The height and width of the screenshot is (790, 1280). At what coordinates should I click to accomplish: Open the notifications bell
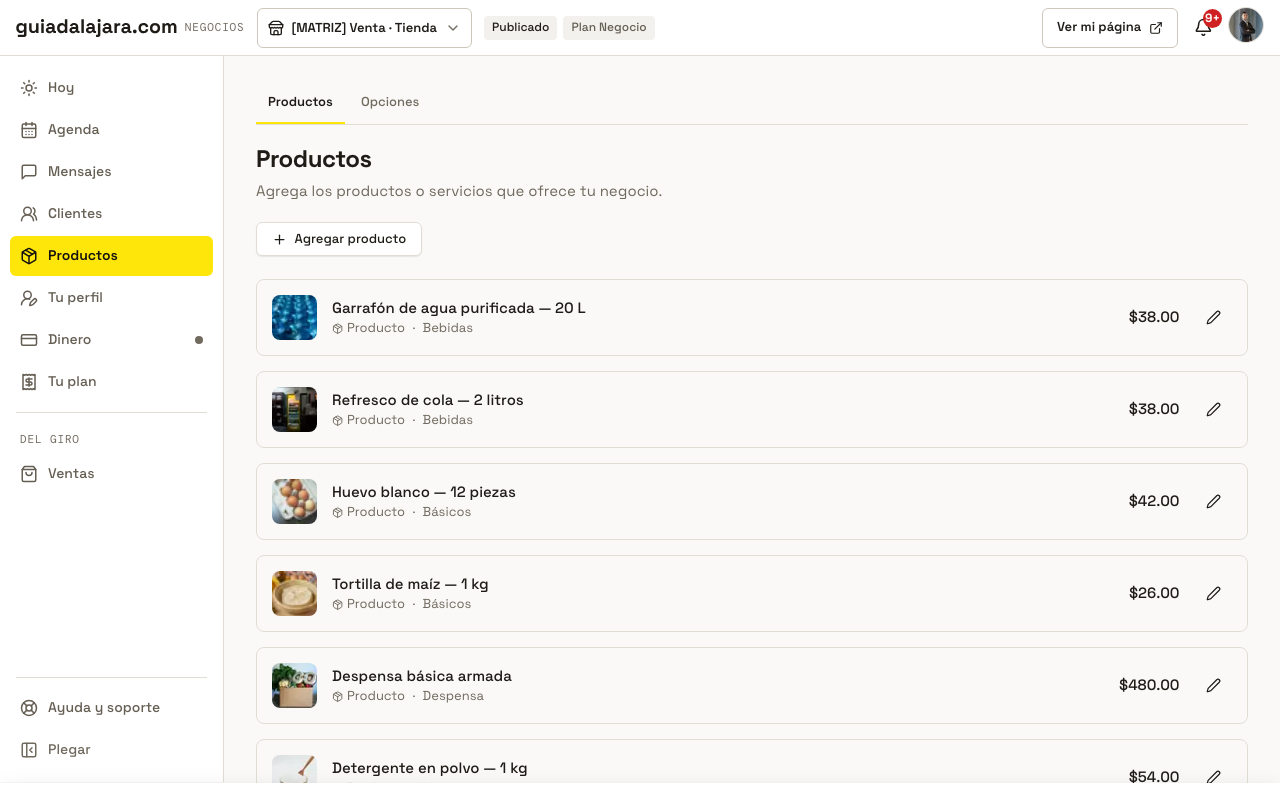coord(1204,28)
